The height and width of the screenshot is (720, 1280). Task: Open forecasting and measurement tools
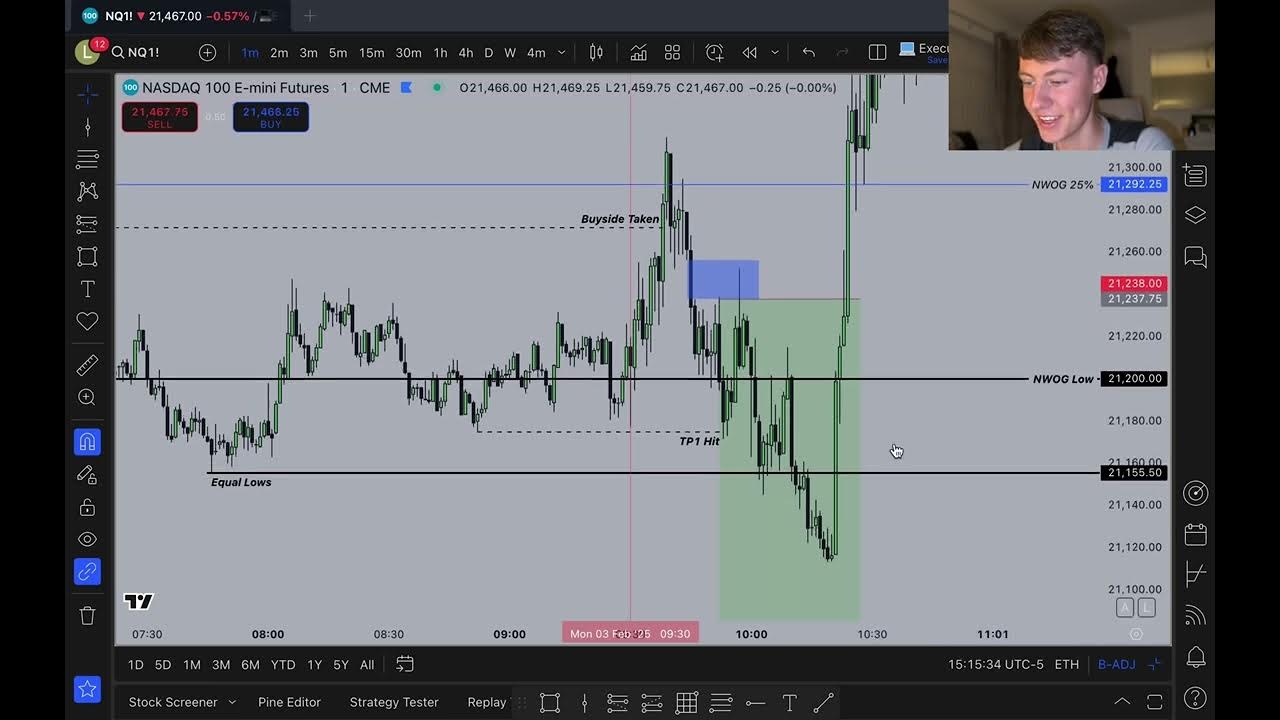click(87, 224)
